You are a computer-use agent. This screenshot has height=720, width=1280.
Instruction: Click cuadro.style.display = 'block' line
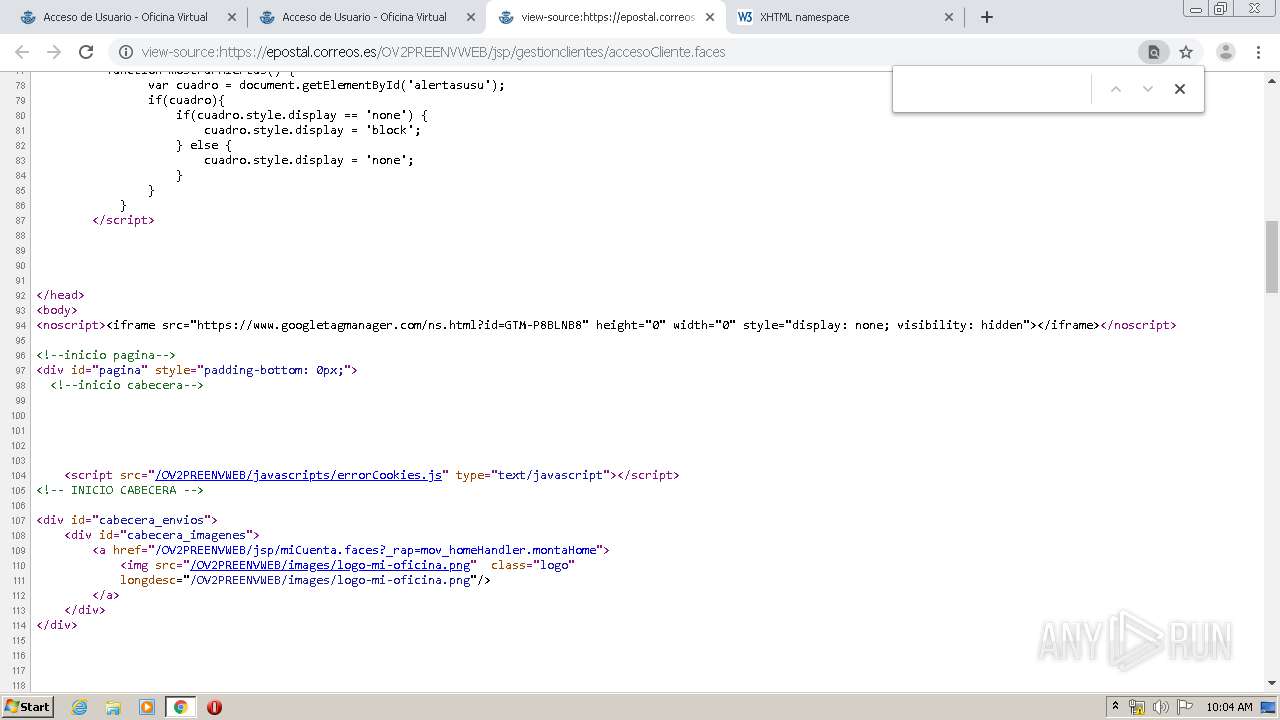tap(313, 130)
